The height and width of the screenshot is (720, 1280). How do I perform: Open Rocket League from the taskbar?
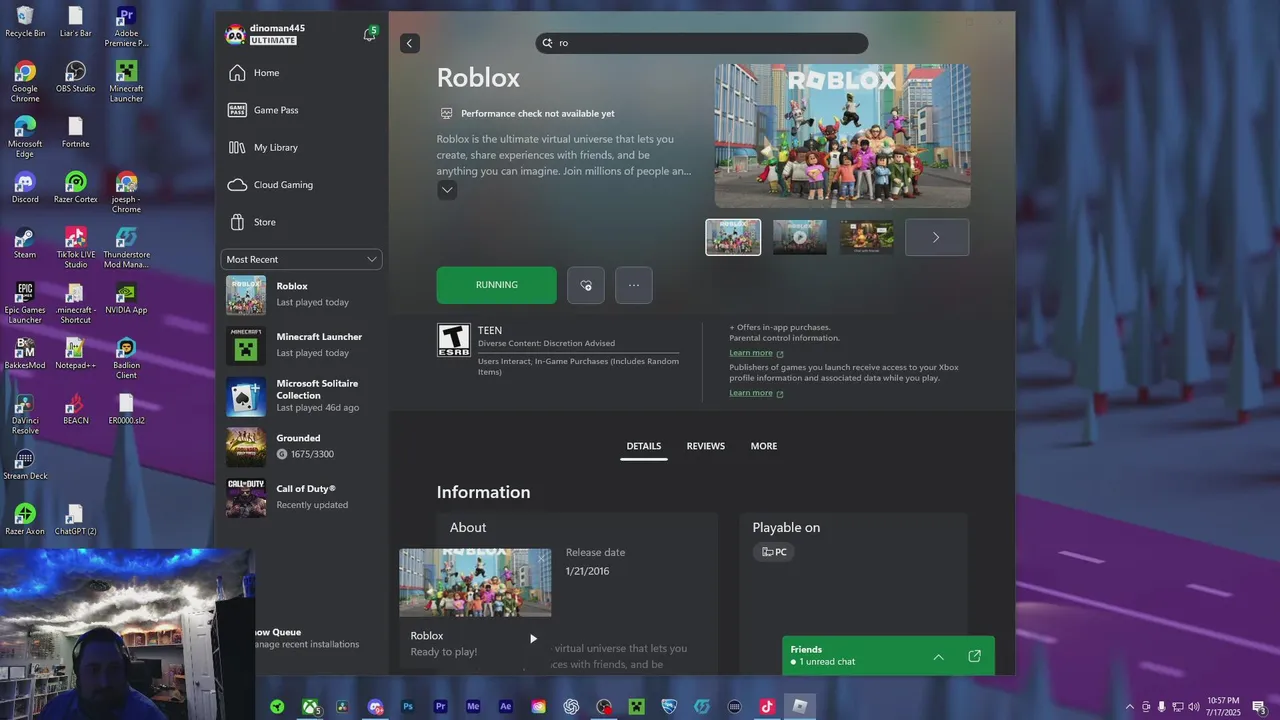669,707
